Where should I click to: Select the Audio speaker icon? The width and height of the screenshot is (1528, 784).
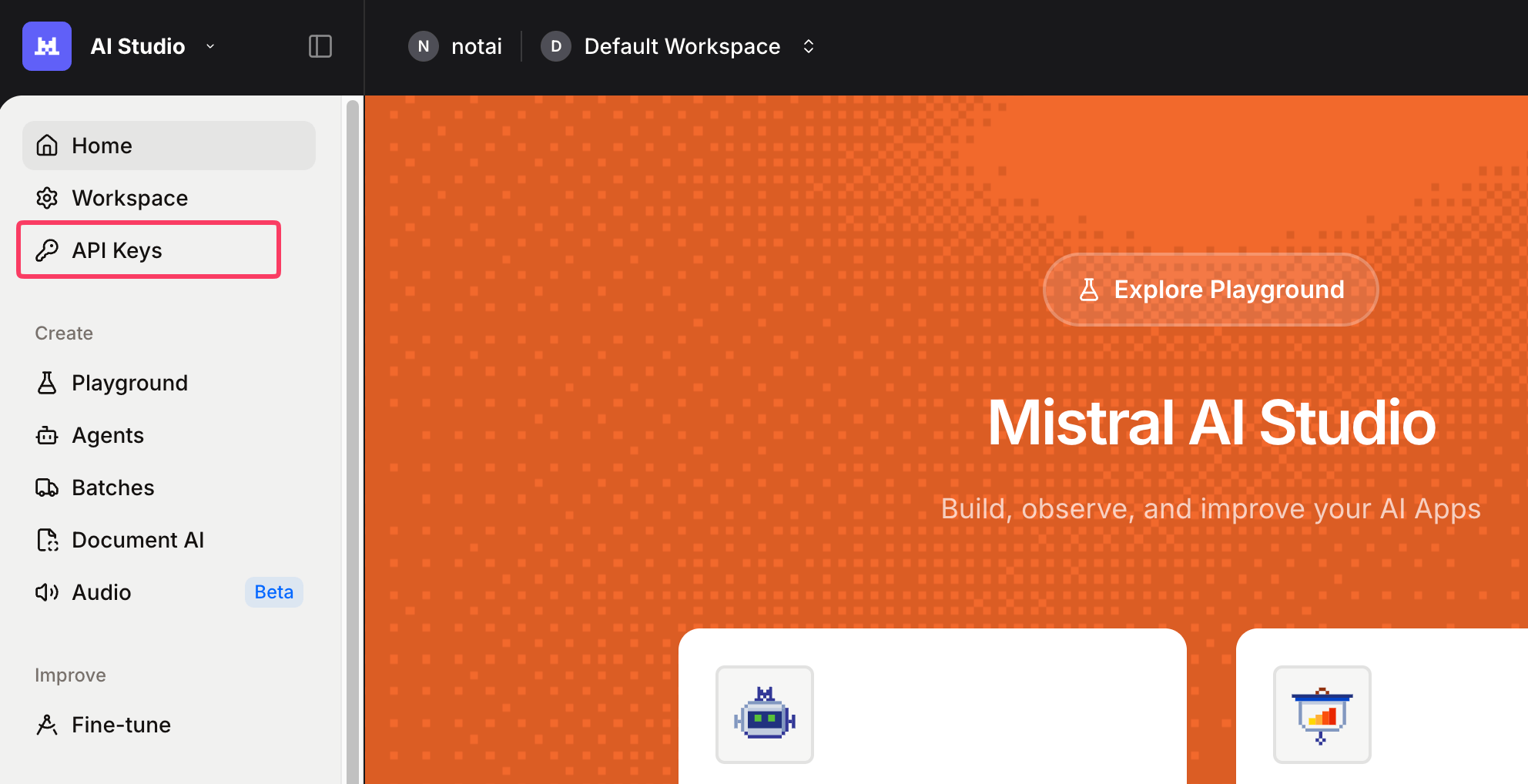pyautogui.click(x=47, y=591)
